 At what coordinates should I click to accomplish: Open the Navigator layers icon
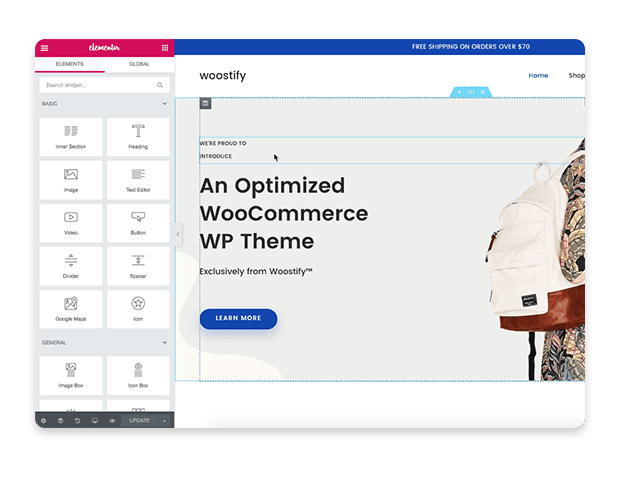(60, 421)
